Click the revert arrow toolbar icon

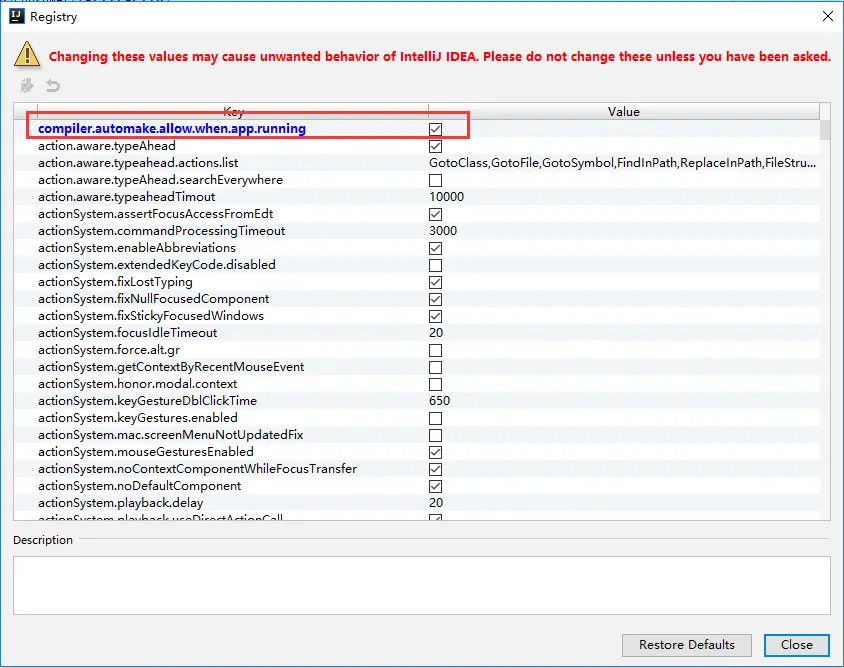pyautogui.click(x=53, y=86)
